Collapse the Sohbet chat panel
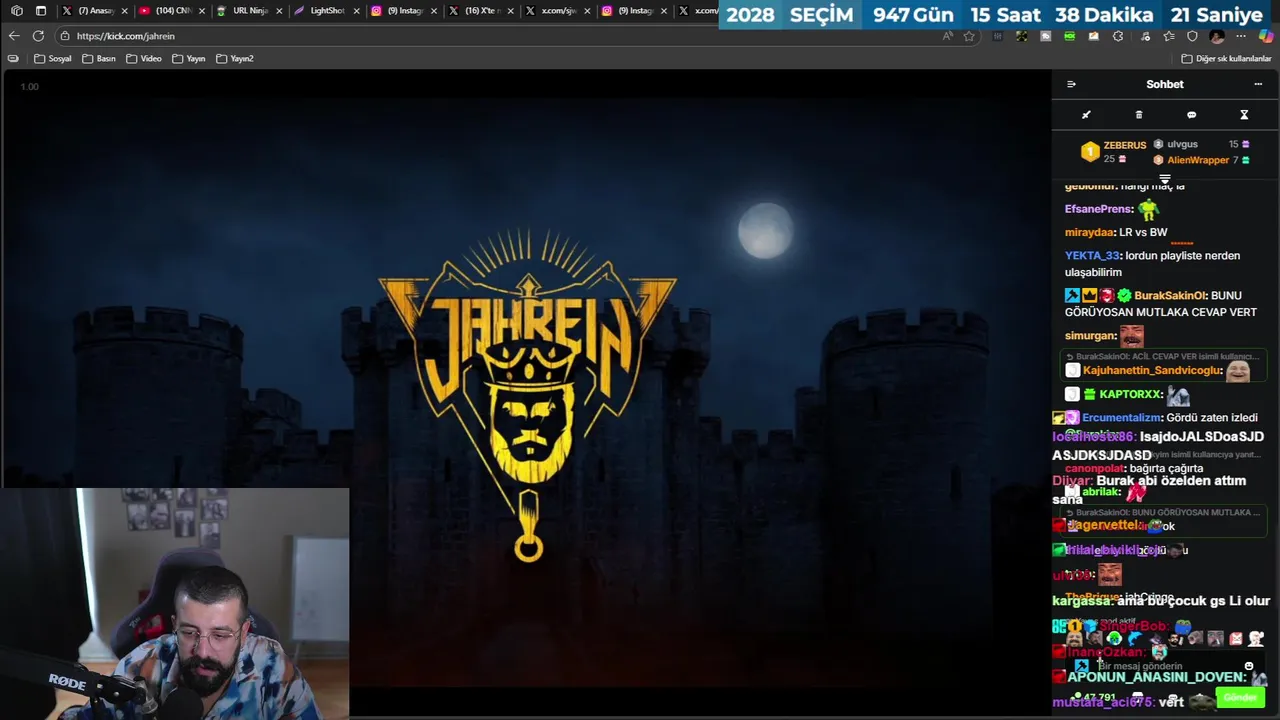 pos(1071,84)
